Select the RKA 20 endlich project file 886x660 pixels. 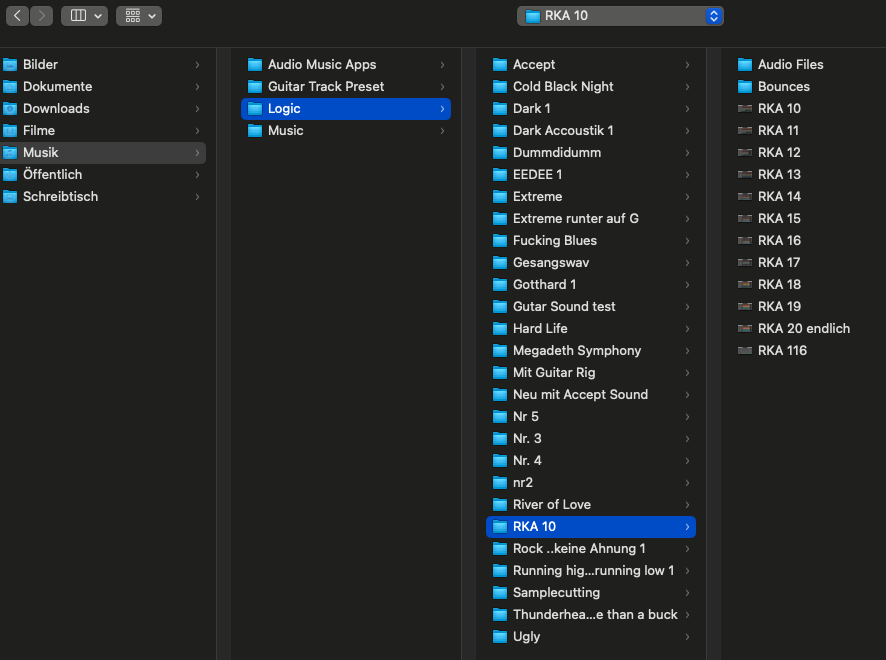click(803, 328)
